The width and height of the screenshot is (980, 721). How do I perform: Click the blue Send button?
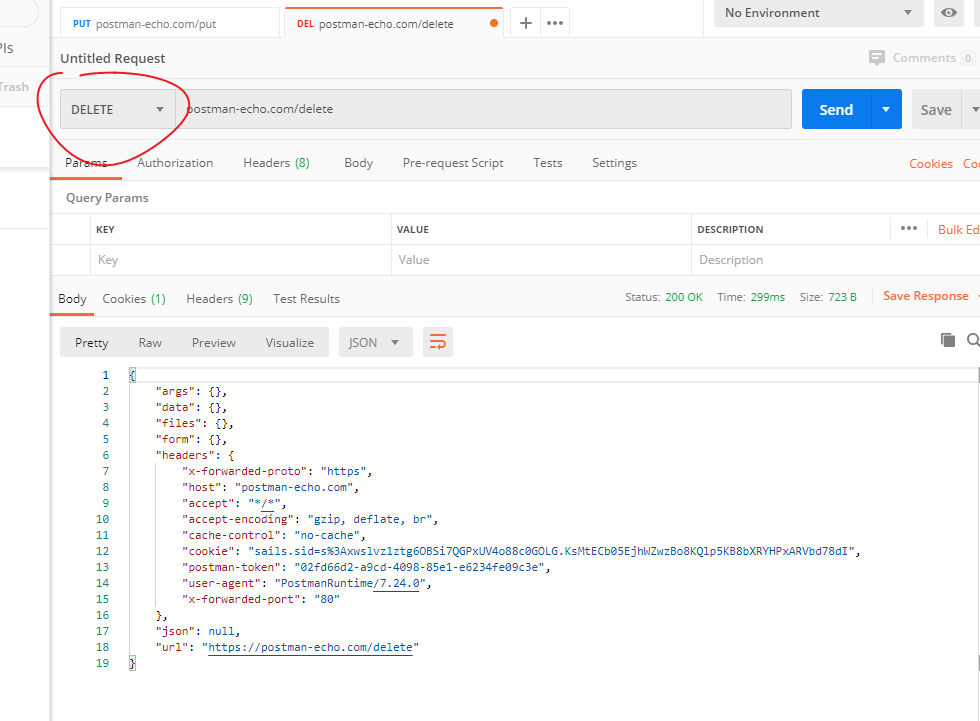pos(836,109)
